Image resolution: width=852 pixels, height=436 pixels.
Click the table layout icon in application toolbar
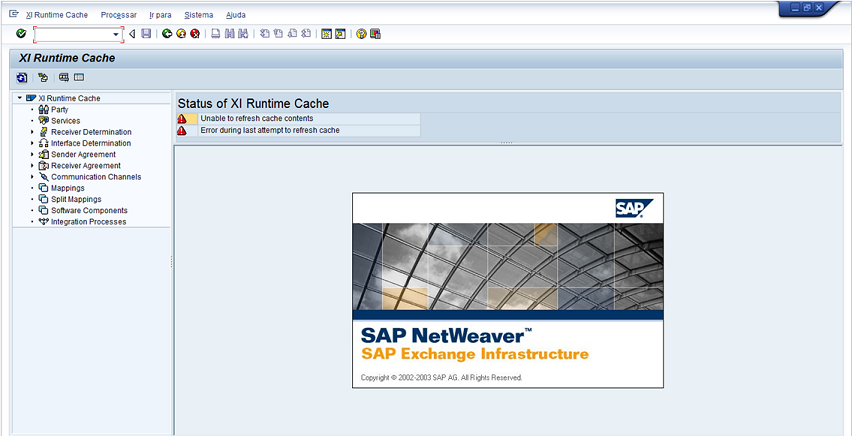pos(79,78)
